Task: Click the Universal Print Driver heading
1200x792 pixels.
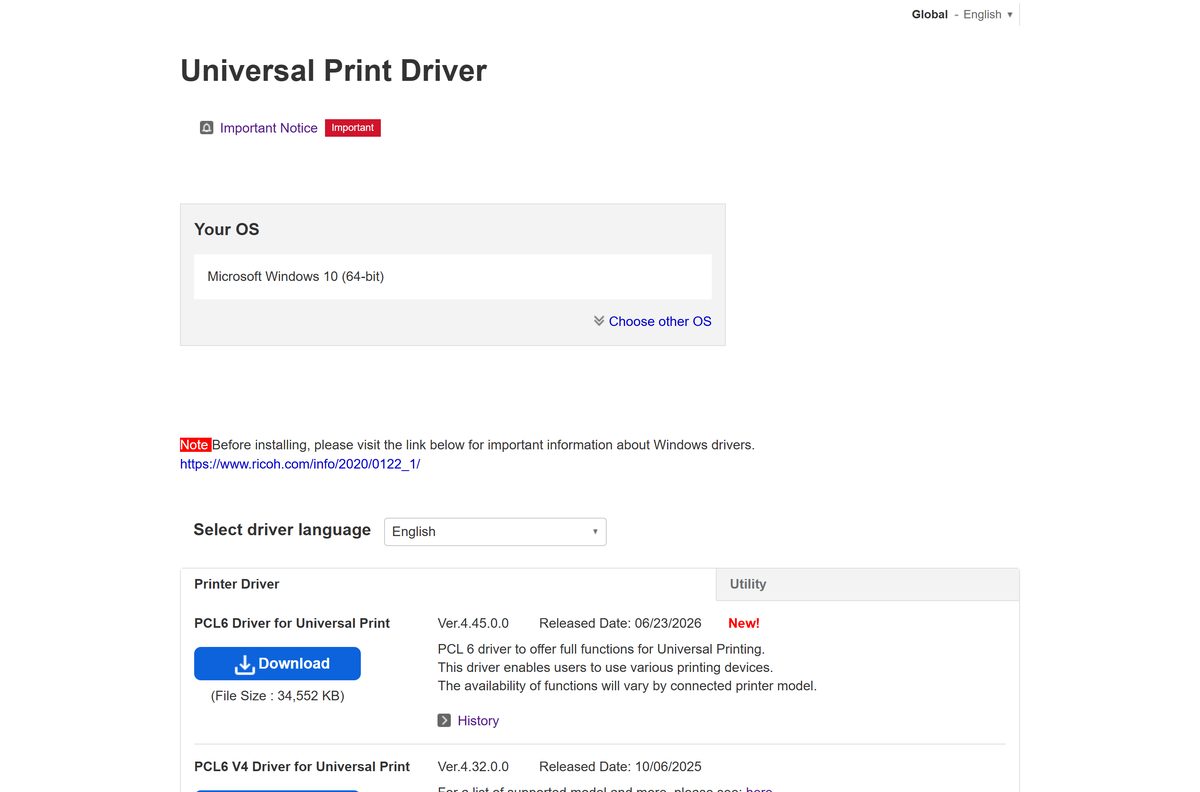Action: (333, 71)
